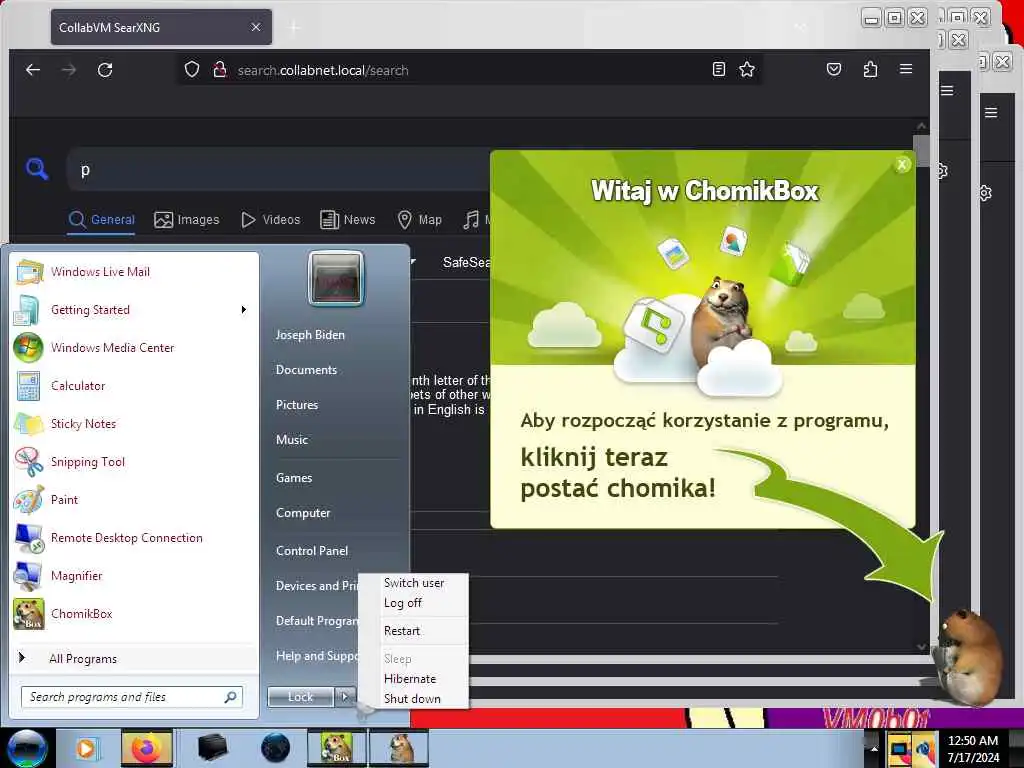Image resolution: width=1024 pixels, height=768 pixels.
Task: Click the tracking protection shield icon
Action: (x=191, y=69)
